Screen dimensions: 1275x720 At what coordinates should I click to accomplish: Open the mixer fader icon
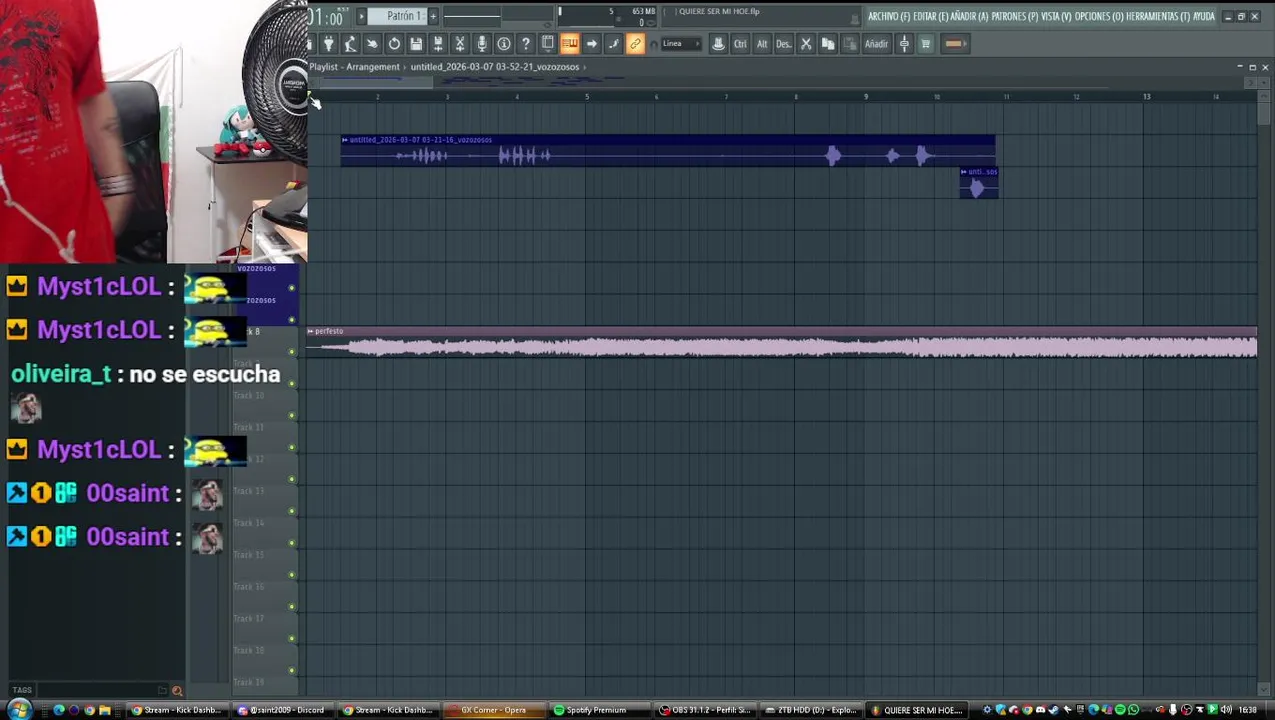pyautogui.click(x=904, y=44)
